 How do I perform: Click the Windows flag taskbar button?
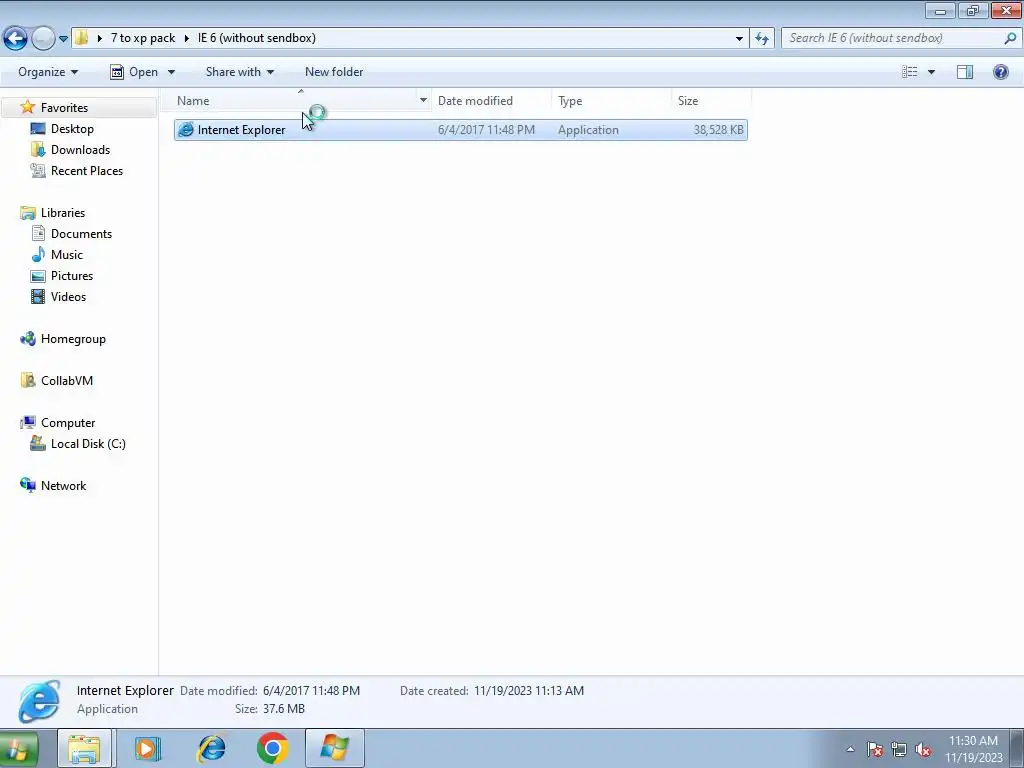coord(334,748)
